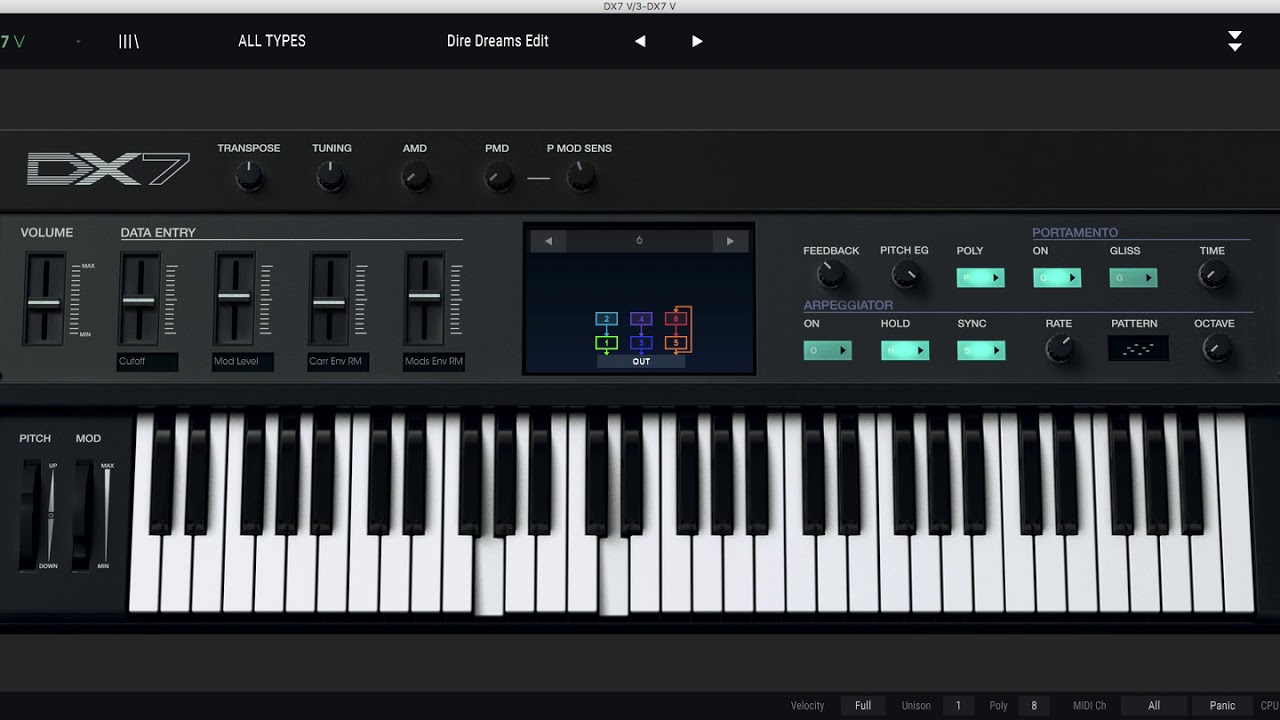Click the Dire Dreams Edit preset name
Image resolution: width=1280 pixels, height=720 pixels.
(x=498, y=41)
